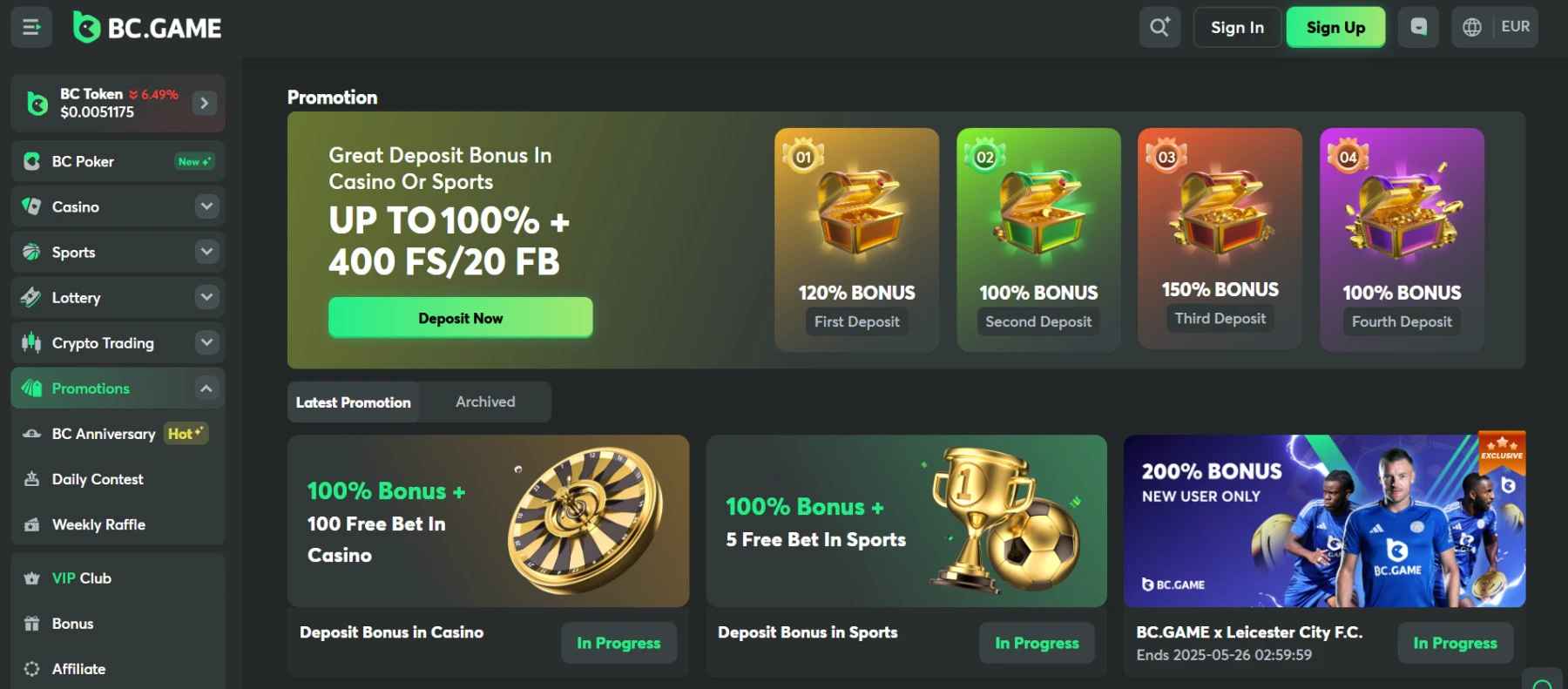Viewport: 1568px width, 689px height.
Task: Switch to the Archived tab
Action: point(485,402)
